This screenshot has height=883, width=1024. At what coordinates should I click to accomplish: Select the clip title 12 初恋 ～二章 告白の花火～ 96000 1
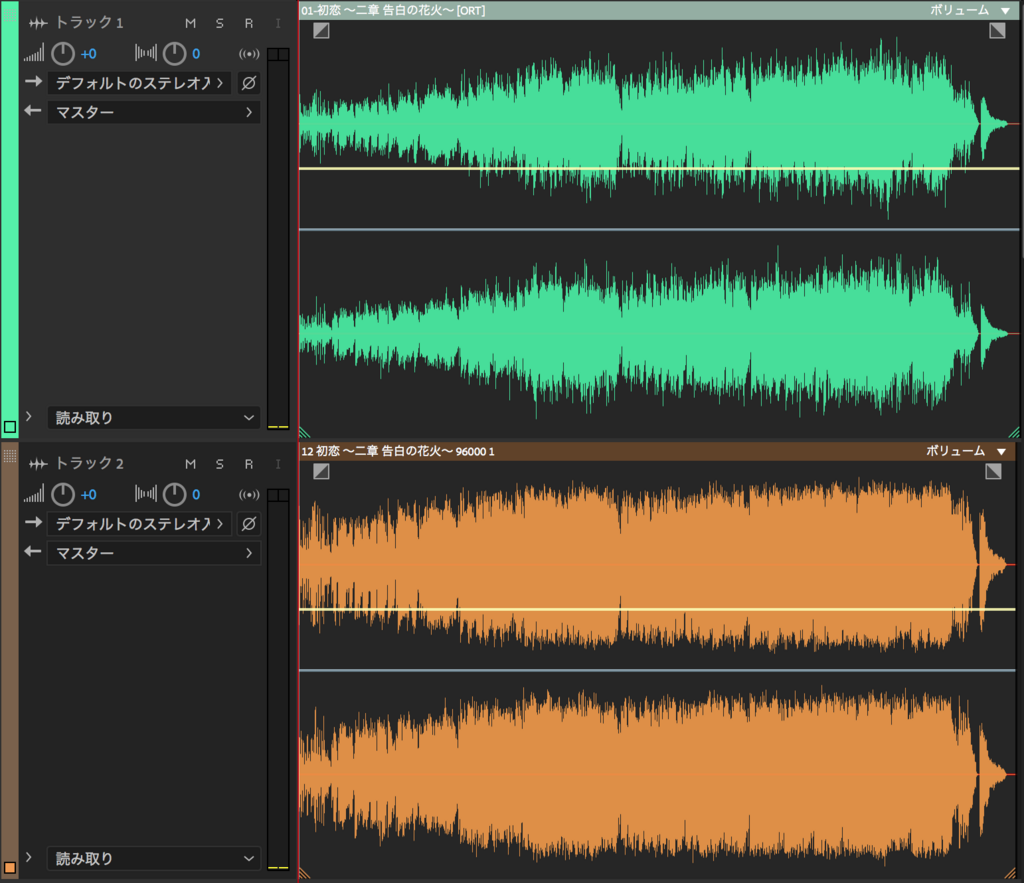[x=398, y=451]
